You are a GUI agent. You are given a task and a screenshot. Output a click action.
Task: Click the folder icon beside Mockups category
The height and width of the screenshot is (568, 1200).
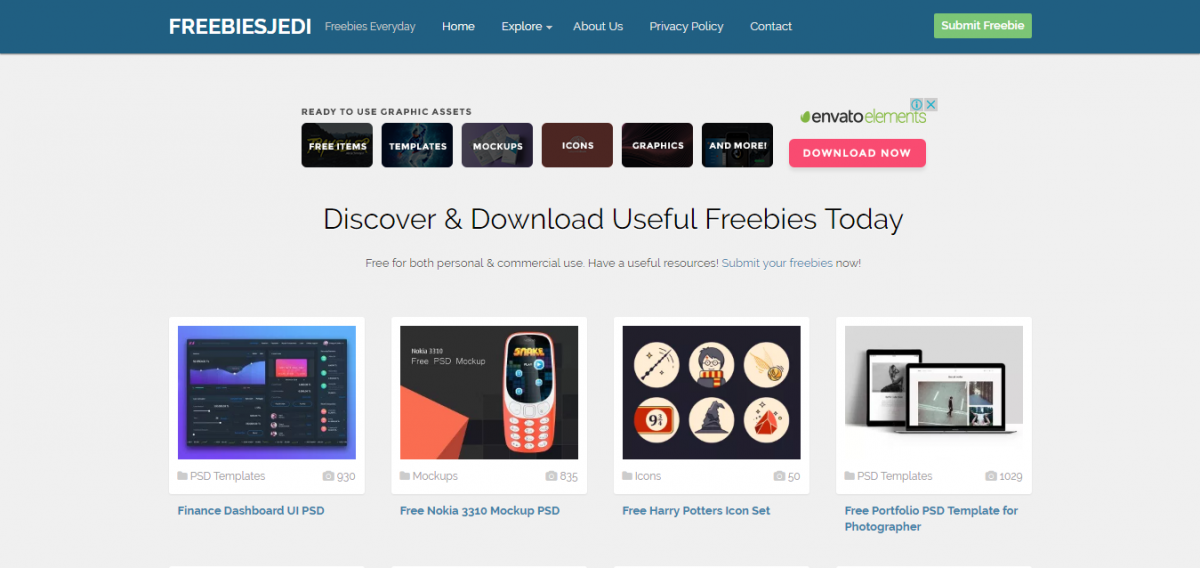point(405,476)
